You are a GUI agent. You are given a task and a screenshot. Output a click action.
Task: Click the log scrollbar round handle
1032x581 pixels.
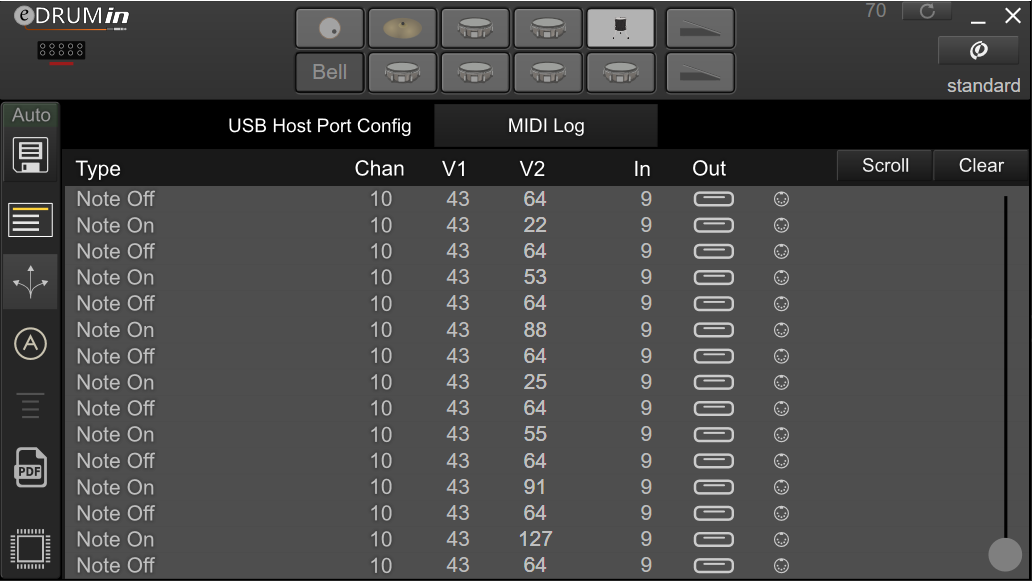click(1005, 554)
